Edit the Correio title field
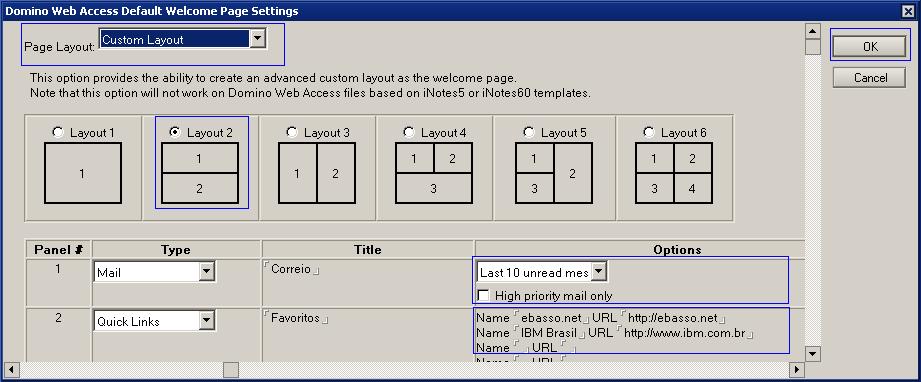 tap(291, 269)
